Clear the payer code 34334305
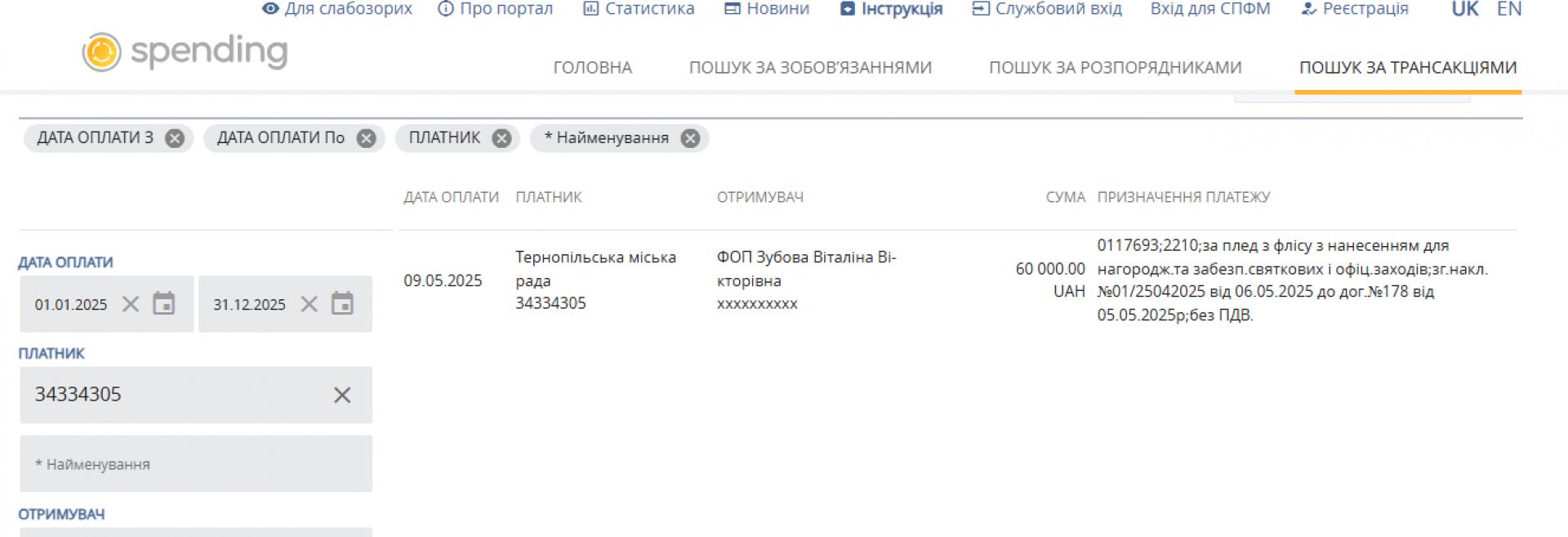Viewport: 1568px width, 537px height. click(x=342, y=396)
